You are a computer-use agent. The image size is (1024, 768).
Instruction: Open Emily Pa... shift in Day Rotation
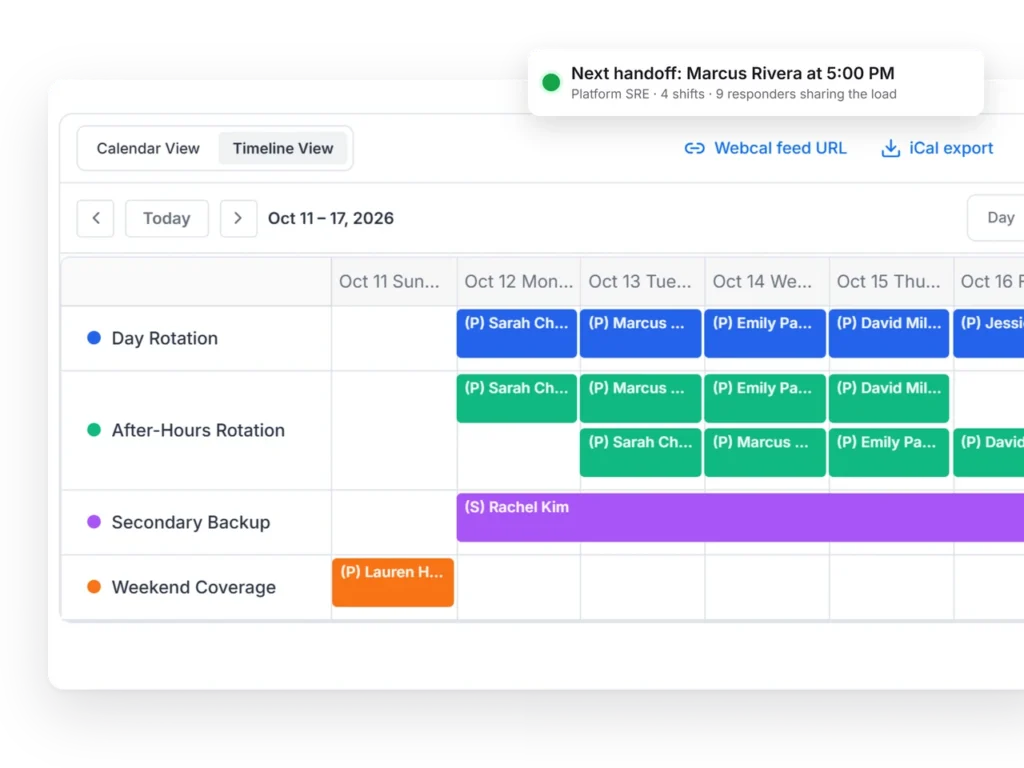point(765,333)
